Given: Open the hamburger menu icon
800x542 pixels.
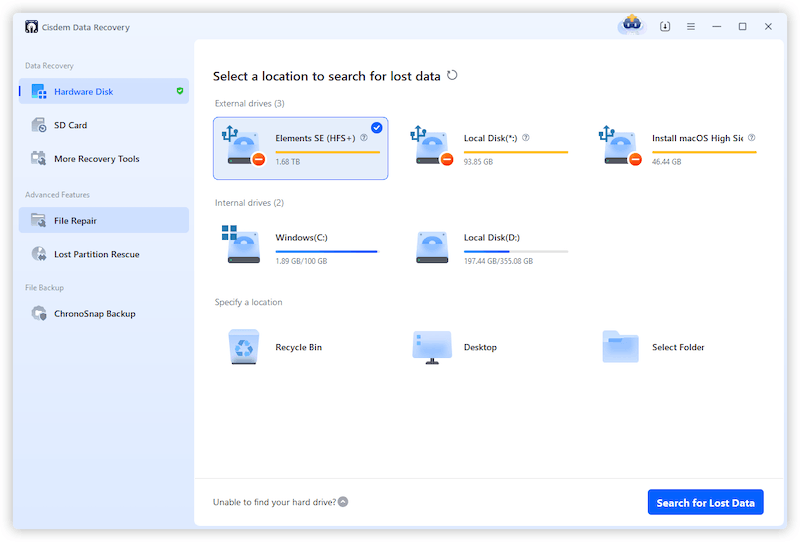Looking at the screenshot, I should pos(691,27).
